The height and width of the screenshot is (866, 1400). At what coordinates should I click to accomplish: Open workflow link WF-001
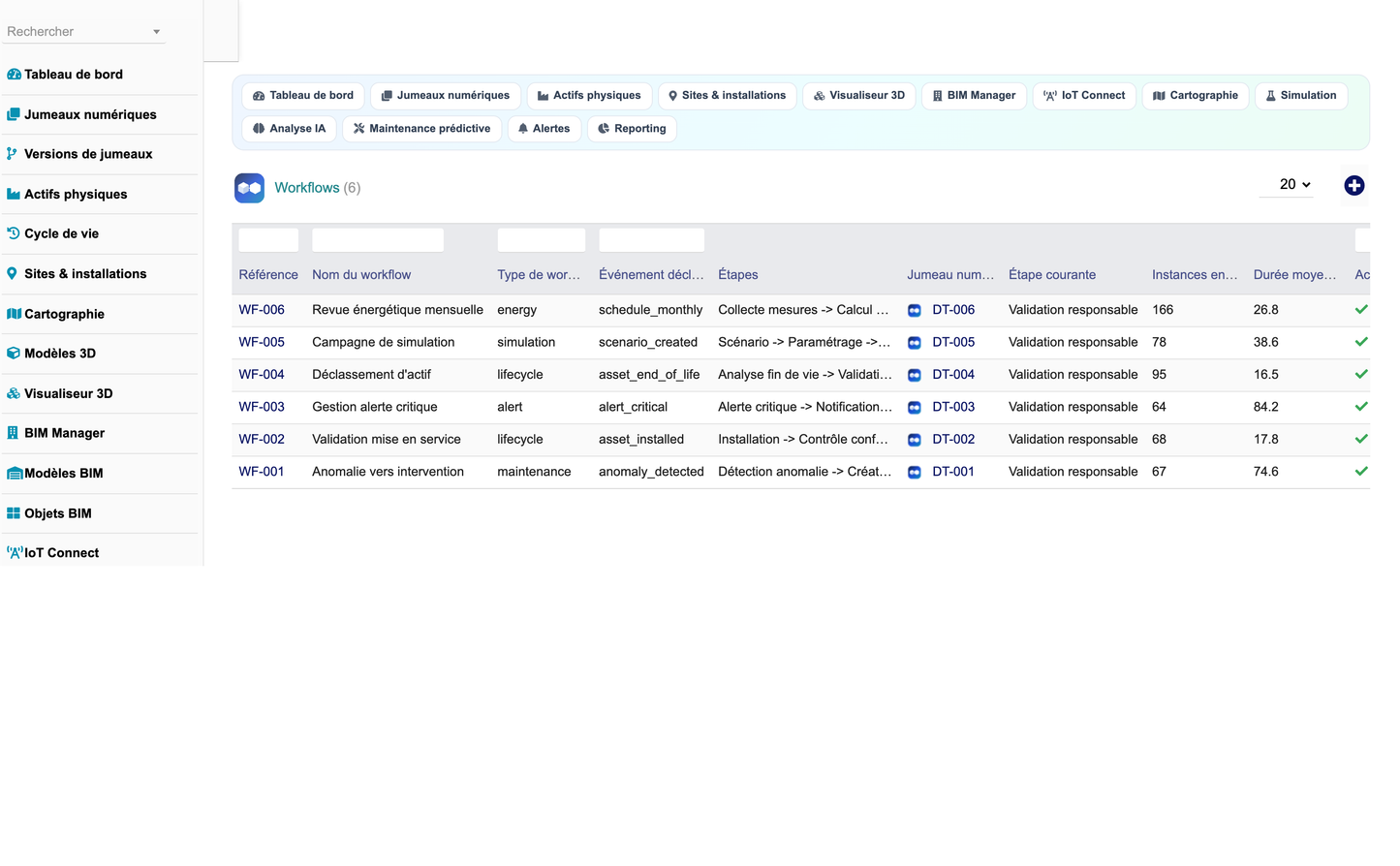pyautogui.click(x=262, y=472)
